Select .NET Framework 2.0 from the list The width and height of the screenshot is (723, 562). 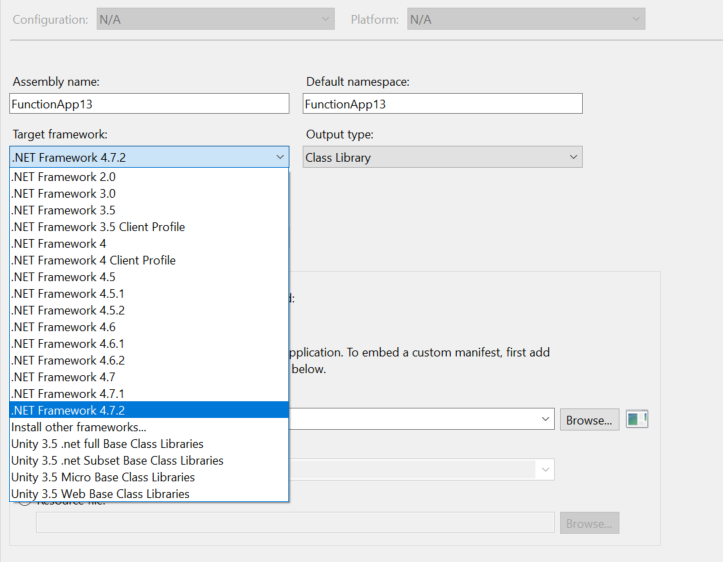(149, 177)
